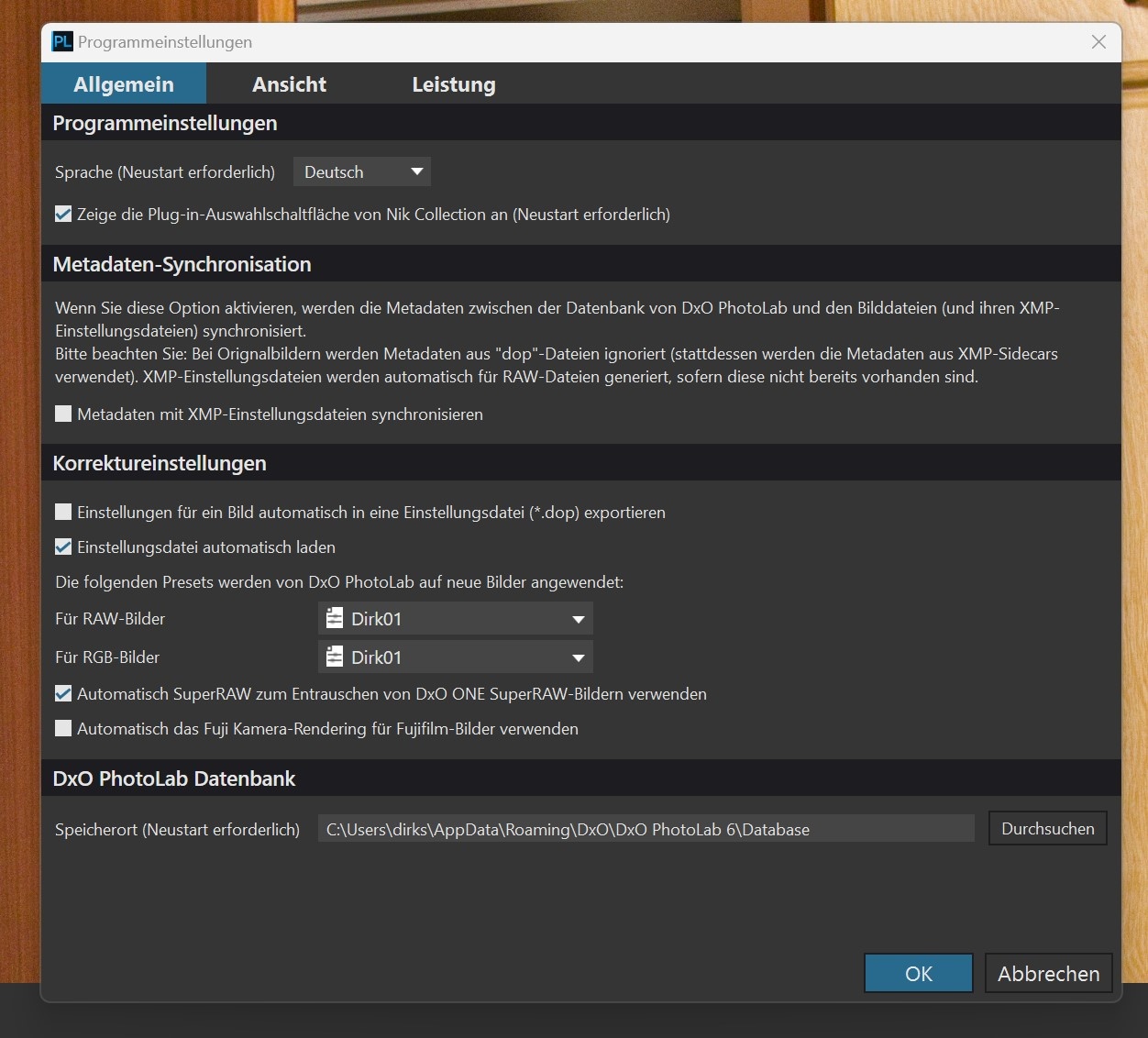Enable Fuji Kamera-Rendering for Fujifilm images
1148x1038 pixels.
pos(63,729)
